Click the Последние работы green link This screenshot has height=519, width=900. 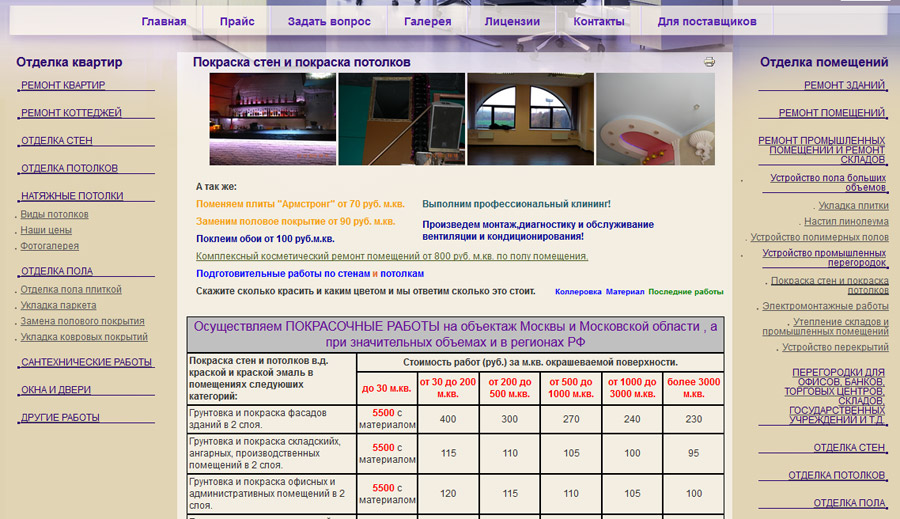(685, 292)
